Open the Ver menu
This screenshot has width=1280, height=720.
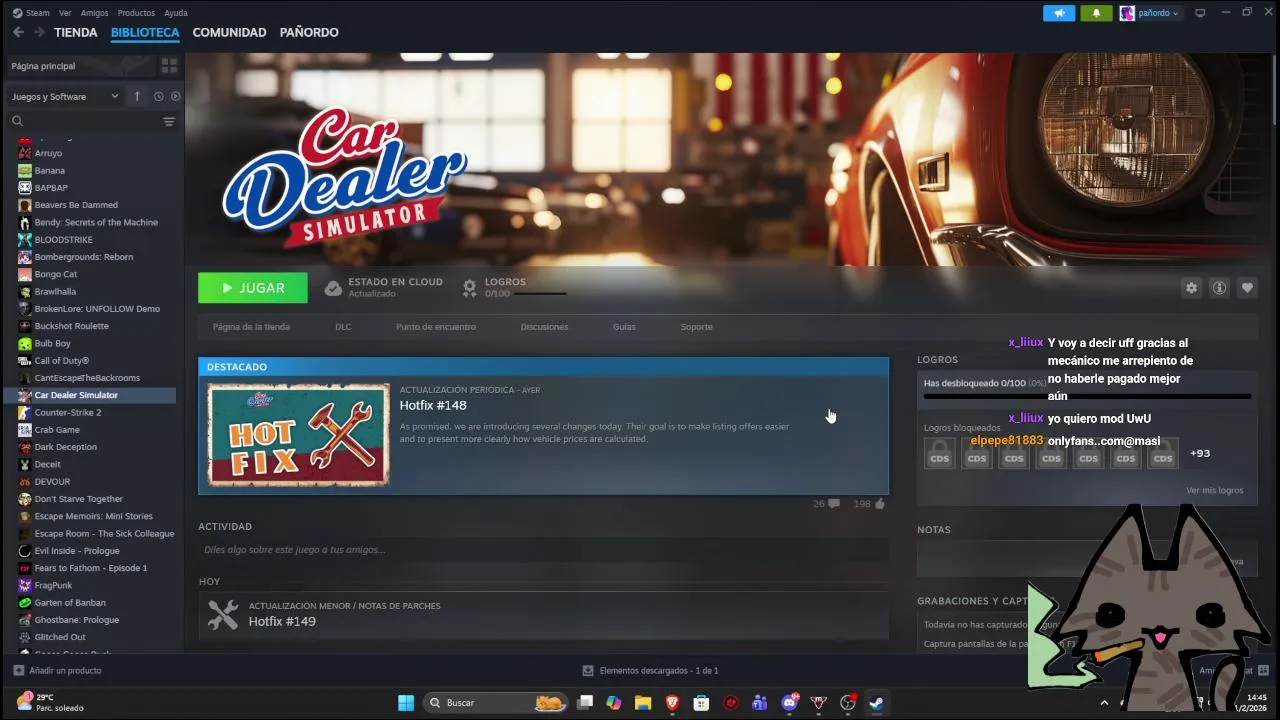[x=65, y=13]
